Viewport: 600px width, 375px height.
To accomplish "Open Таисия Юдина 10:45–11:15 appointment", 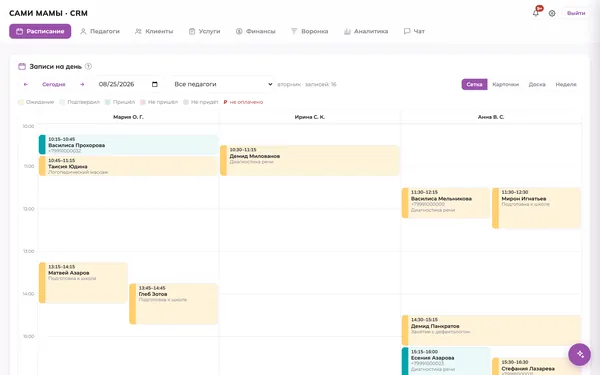I will coord(129,166).
